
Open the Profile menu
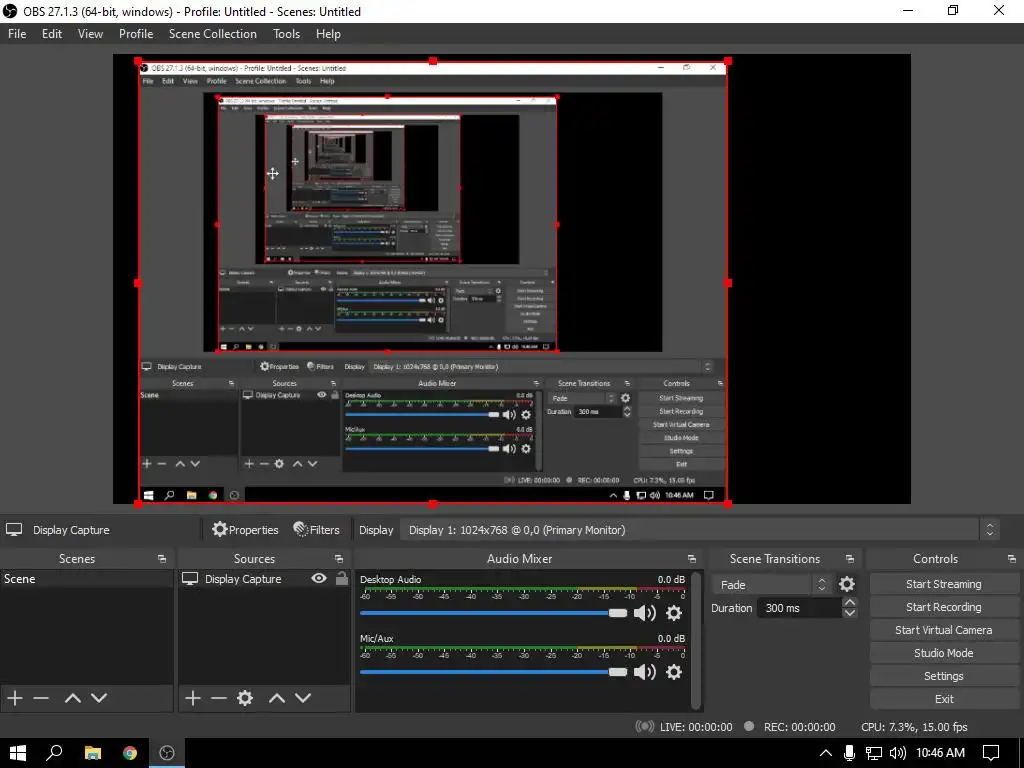click(136, 34)
